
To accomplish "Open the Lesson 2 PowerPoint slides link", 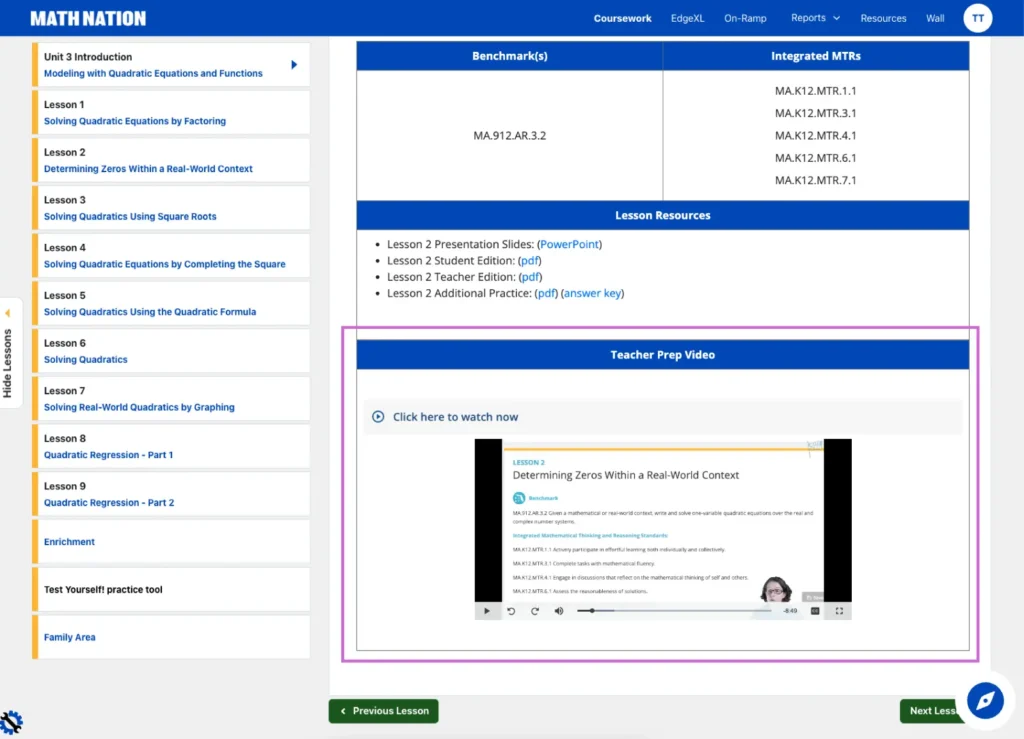I will pos(570,244).
